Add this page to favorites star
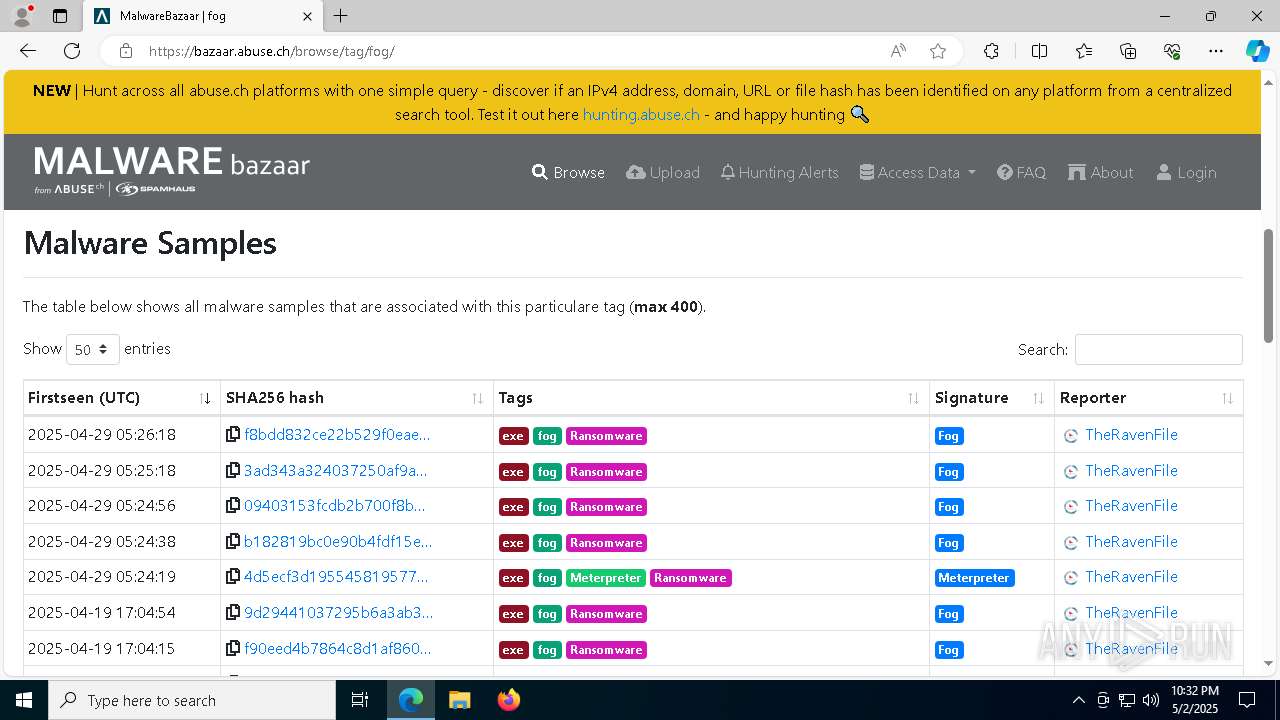 [938, 51]
